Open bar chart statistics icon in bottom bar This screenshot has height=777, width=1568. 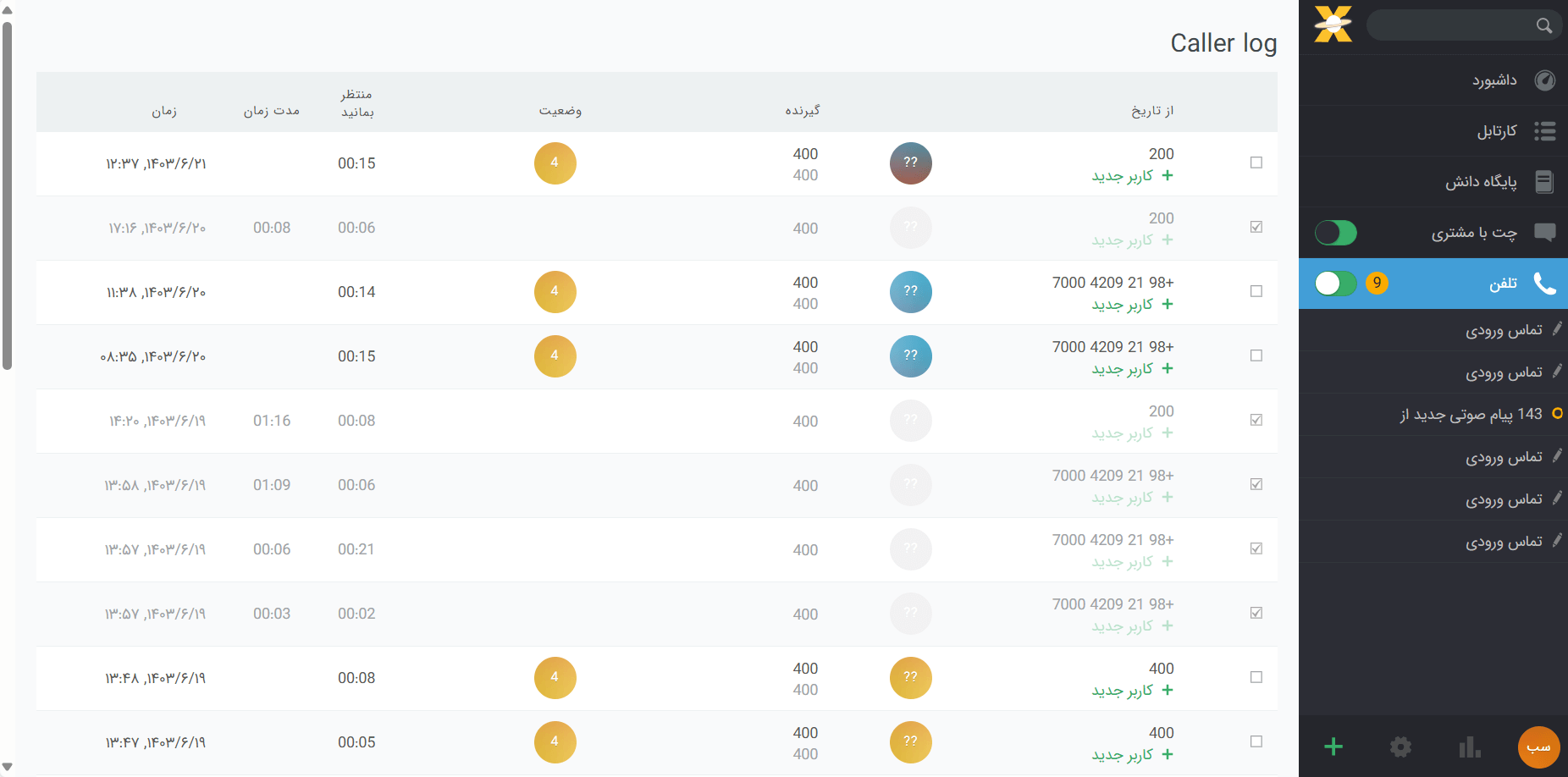(1470, 747)
